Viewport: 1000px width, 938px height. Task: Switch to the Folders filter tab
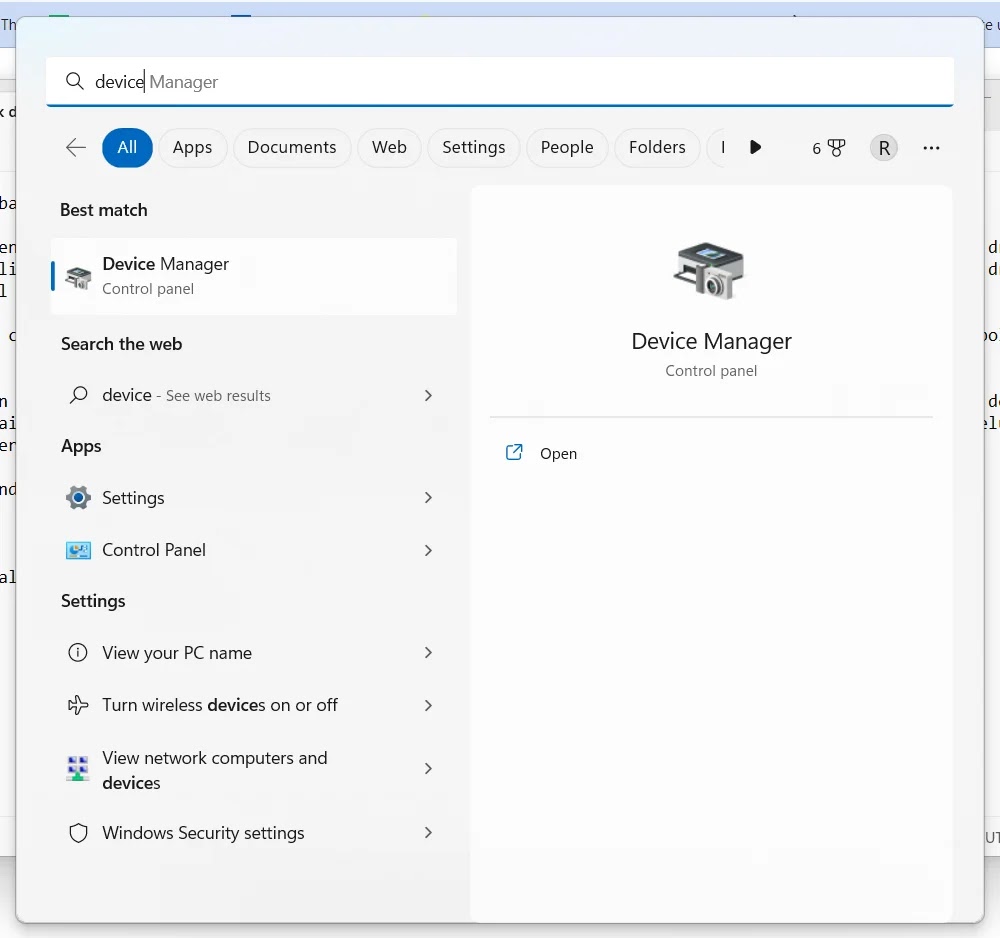pos(657,147)
